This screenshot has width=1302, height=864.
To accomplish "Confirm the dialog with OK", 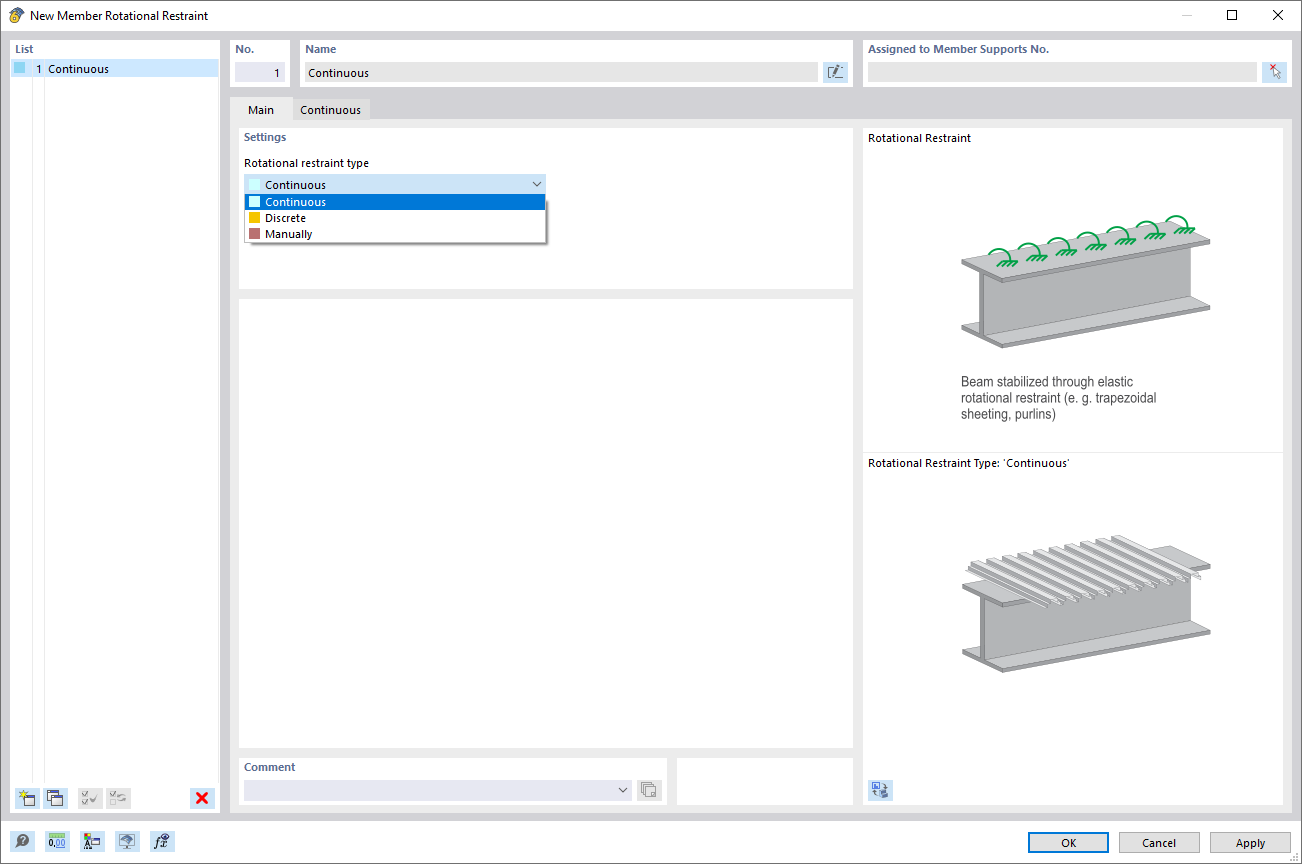I will click(1067, 842).
